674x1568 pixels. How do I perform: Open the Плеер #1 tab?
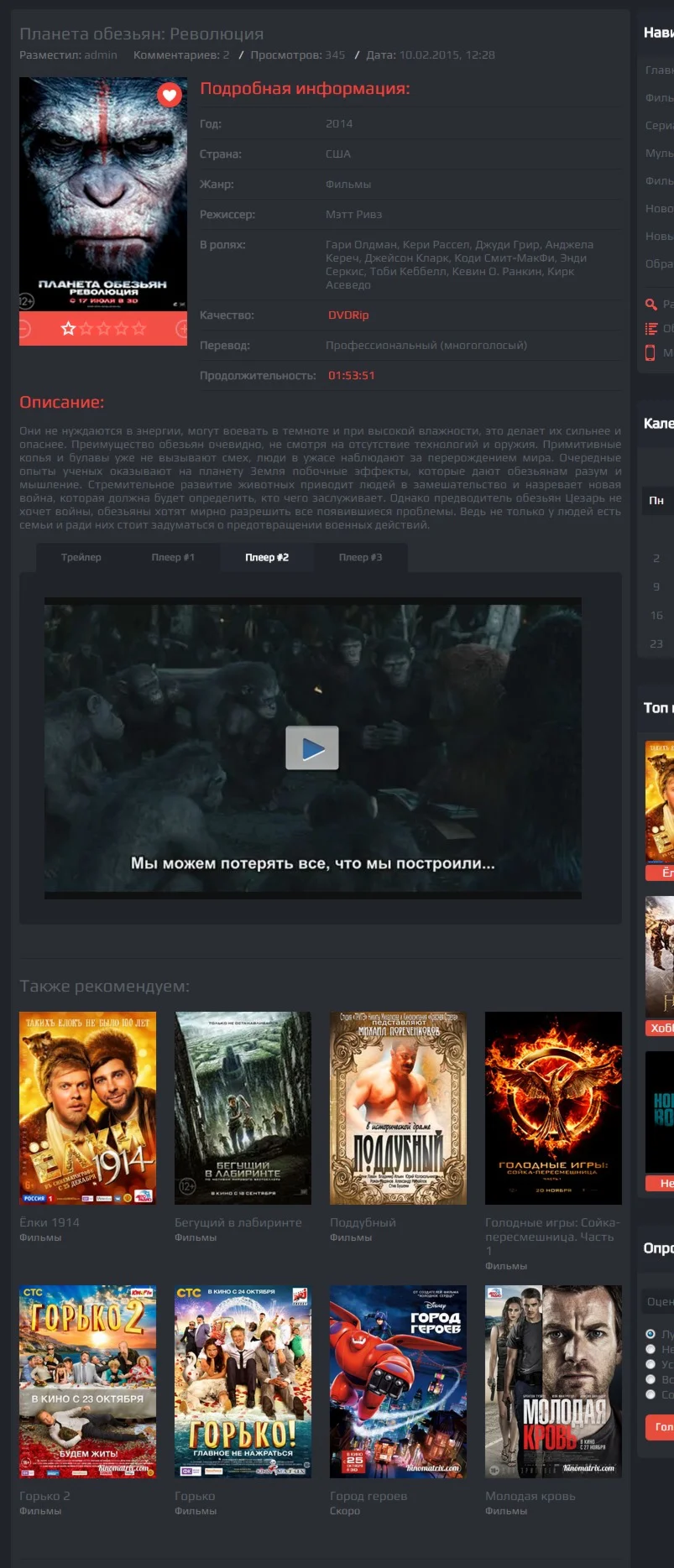173,557
